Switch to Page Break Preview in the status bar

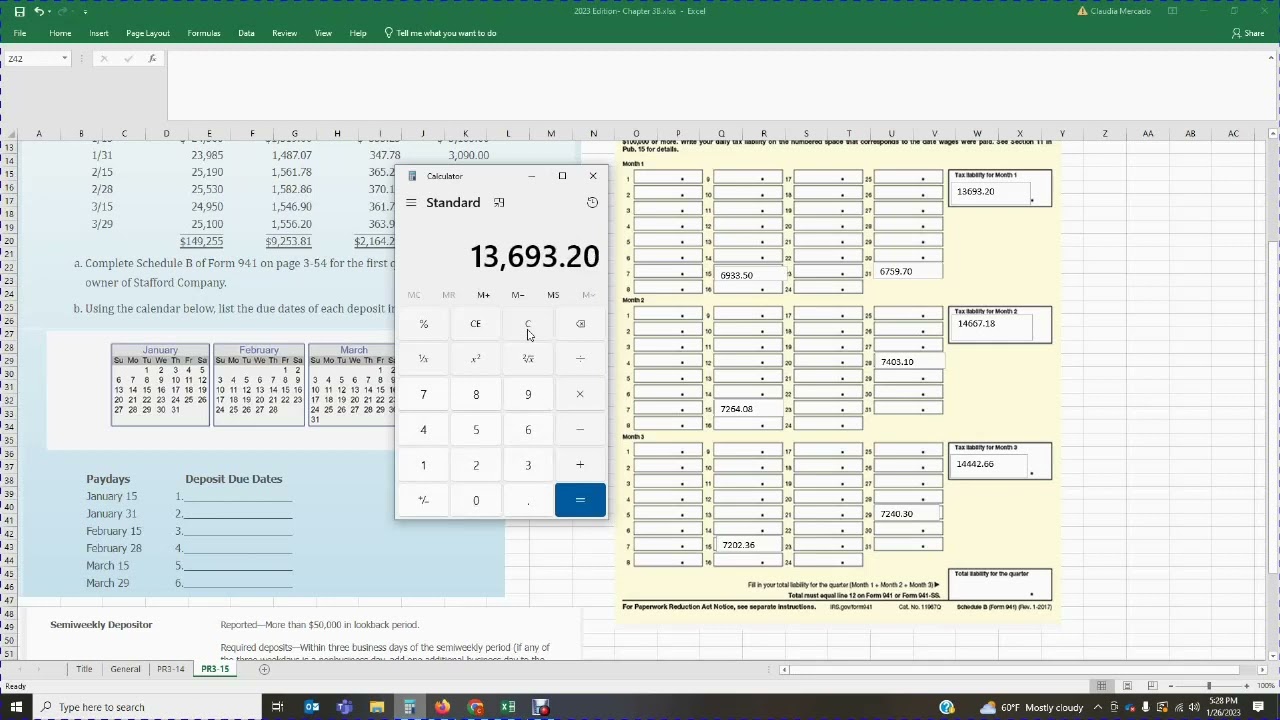click(x=1152, y=686)
